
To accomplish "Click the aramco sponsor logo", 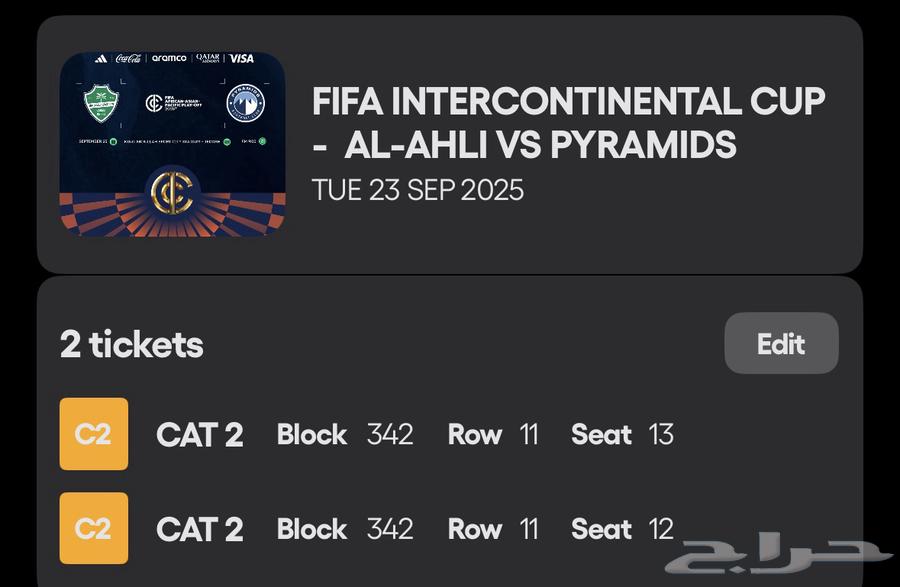I will [168, 59].
